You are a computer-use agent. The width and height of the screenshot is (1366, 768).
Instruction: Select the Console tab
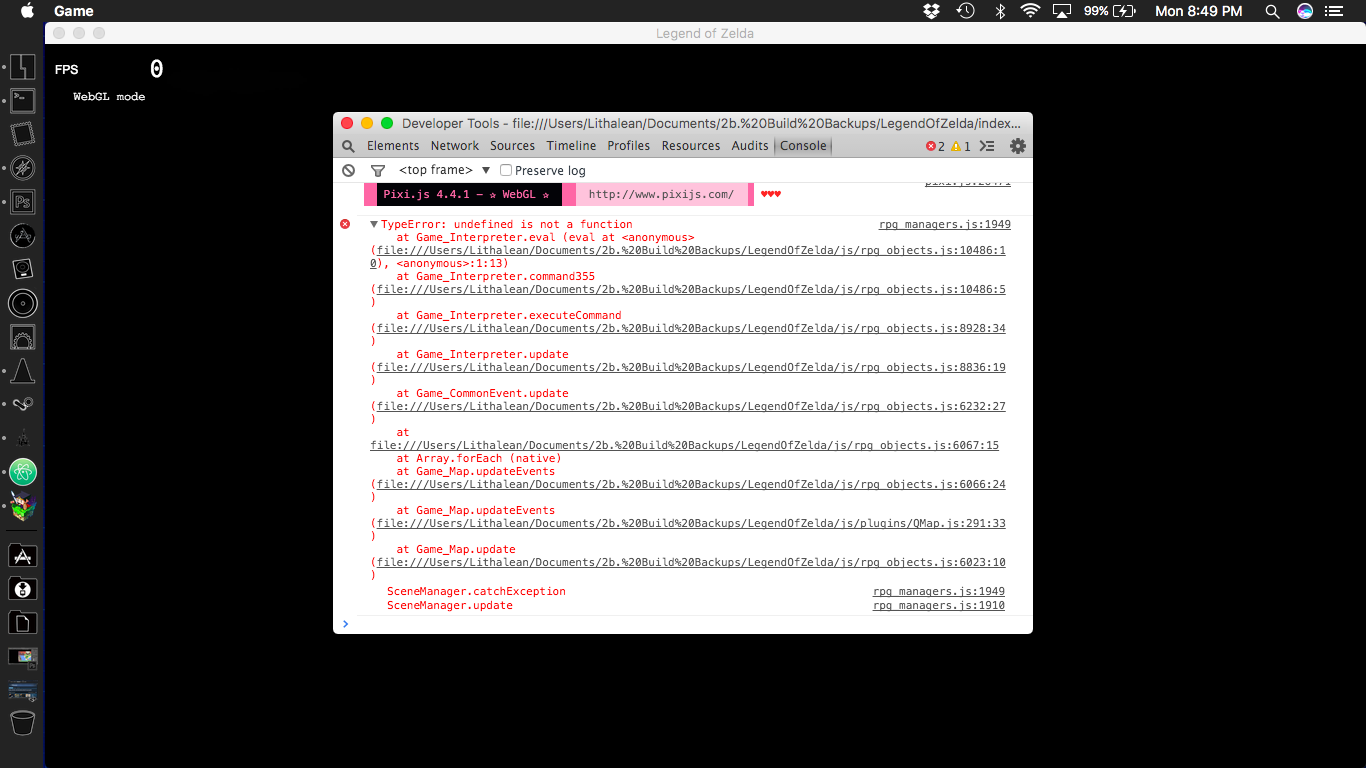803,146
